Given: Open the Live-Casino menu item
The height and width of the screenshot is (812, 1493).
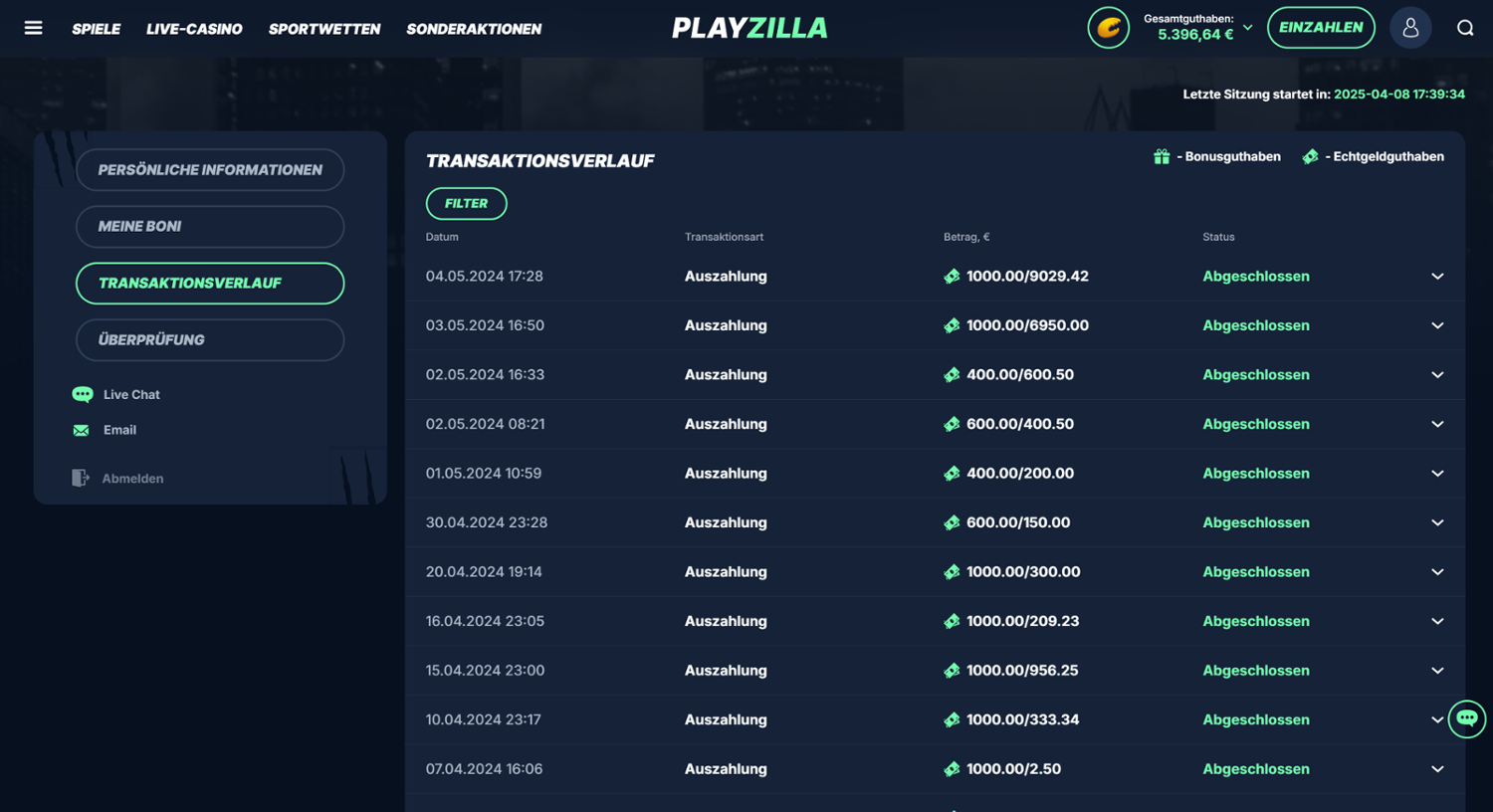Looking at the screenshot, I should click(194, 29).
